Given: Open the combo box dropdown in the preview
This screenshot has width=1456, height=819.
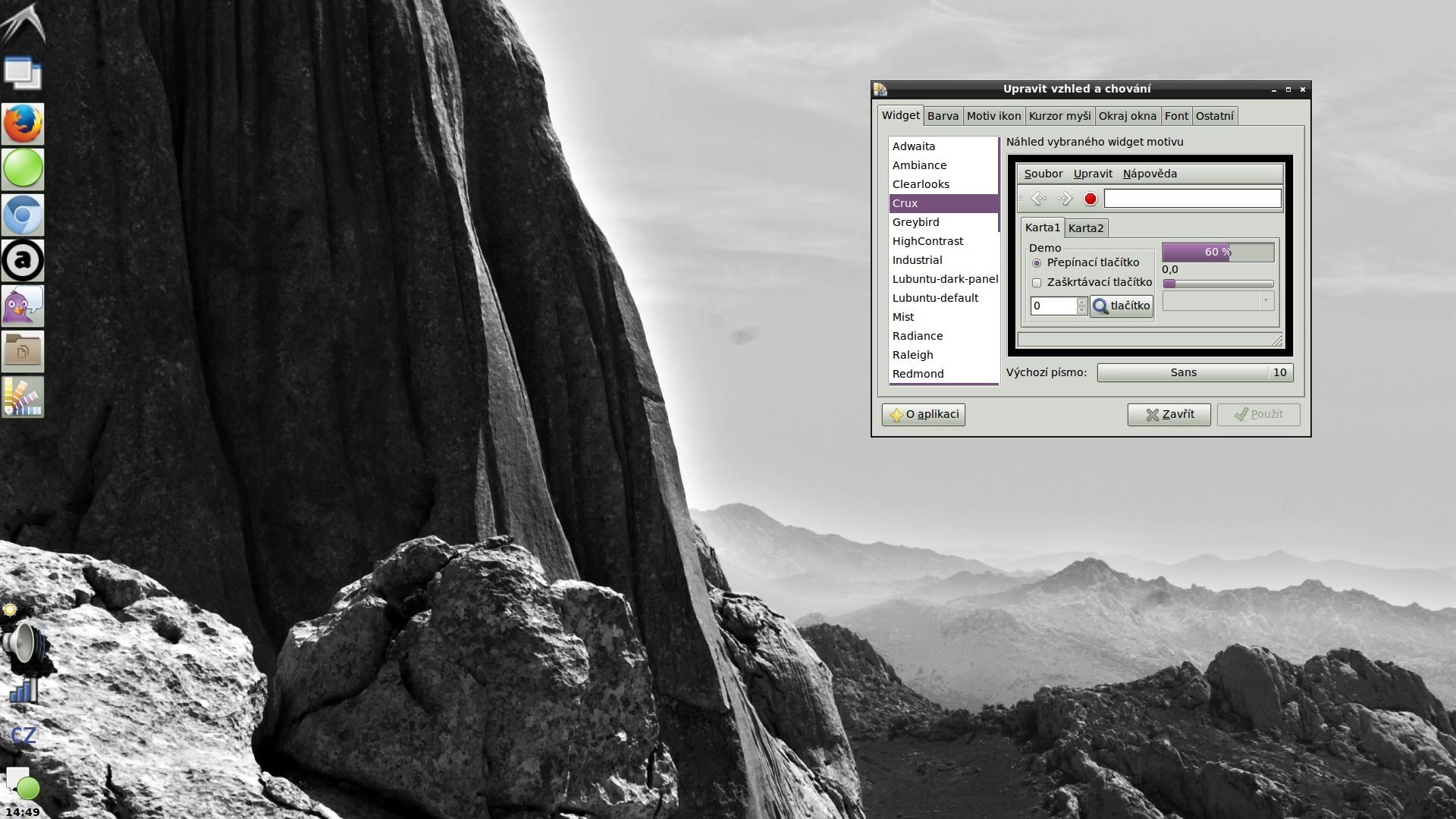Looking at the screenshot, I should pyautogui.click(x=1265, y=301).
